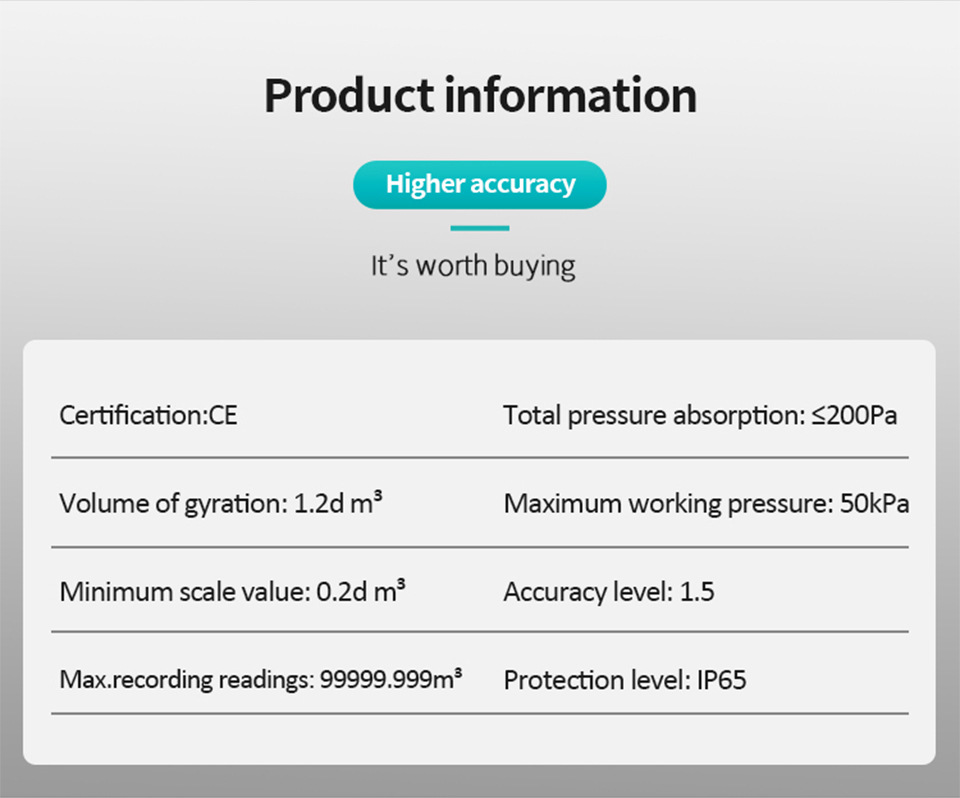Viewport: 960px width, 798px height.
Task: Click the 0.2d m³ value
Action: 361,591
